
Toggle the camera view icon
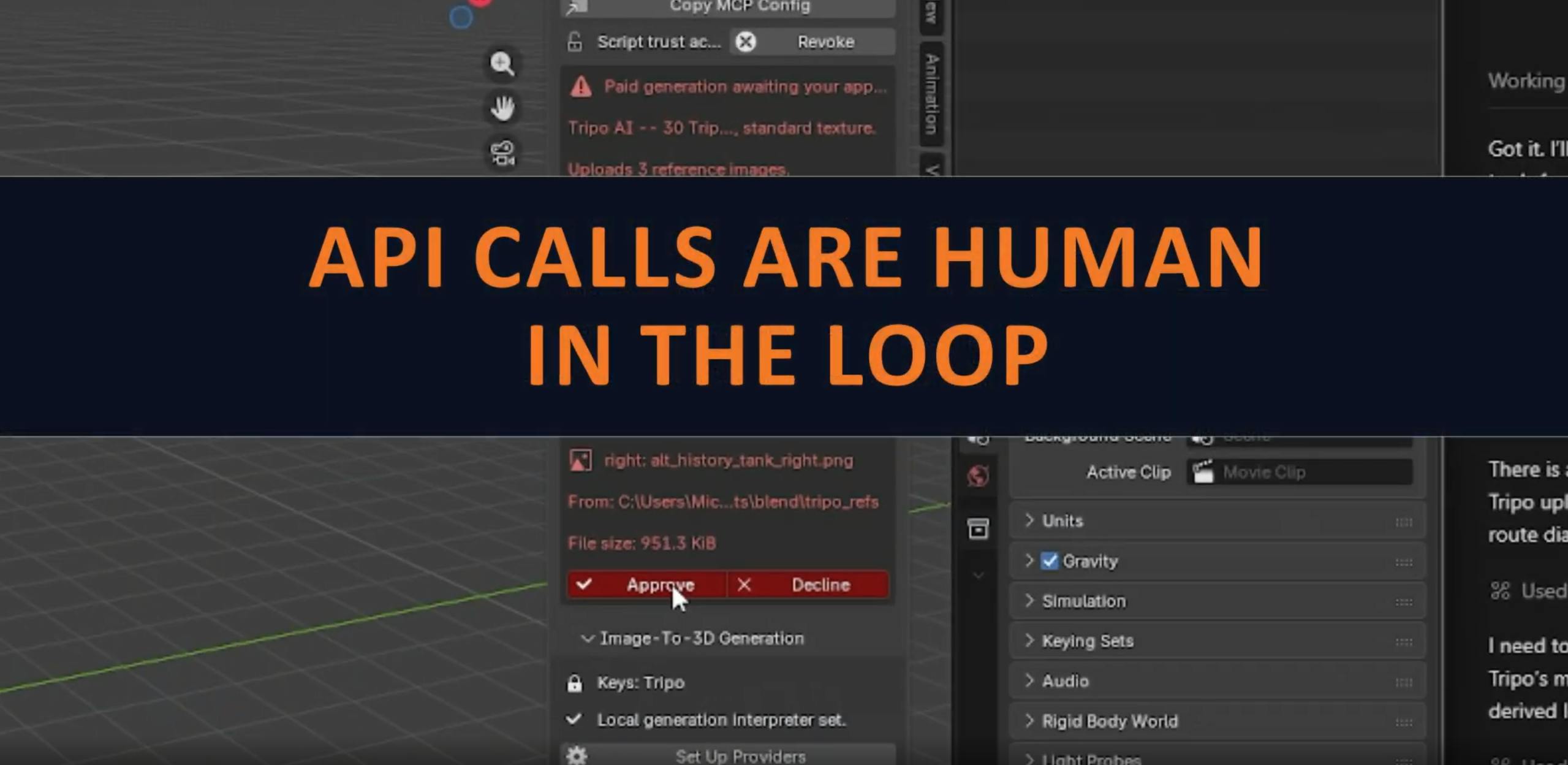pos(502,153)
